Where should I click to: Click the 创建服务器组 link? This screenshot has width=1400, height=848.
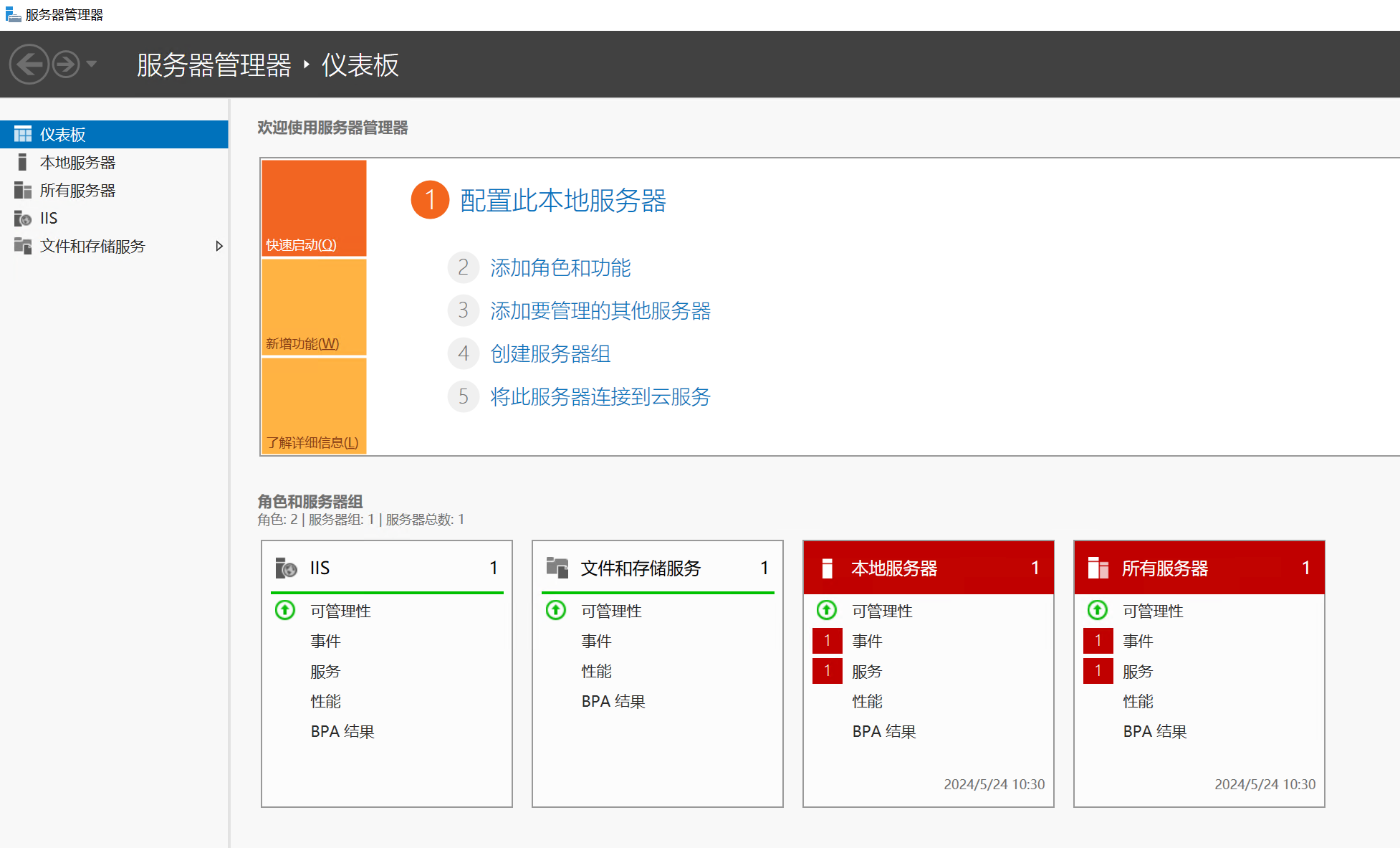tap(550, 353)
